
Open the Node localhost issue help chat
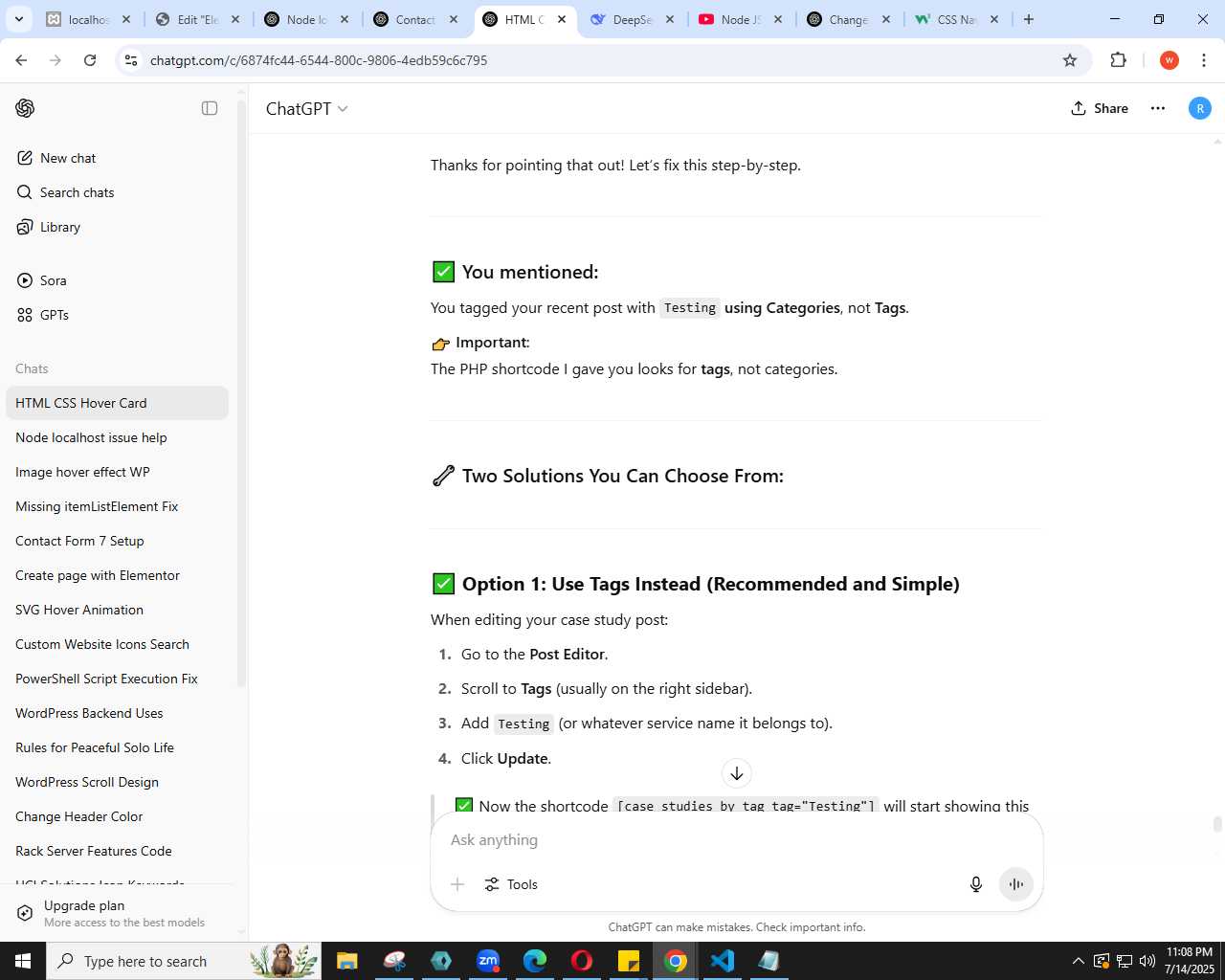[x=117, y=437]
